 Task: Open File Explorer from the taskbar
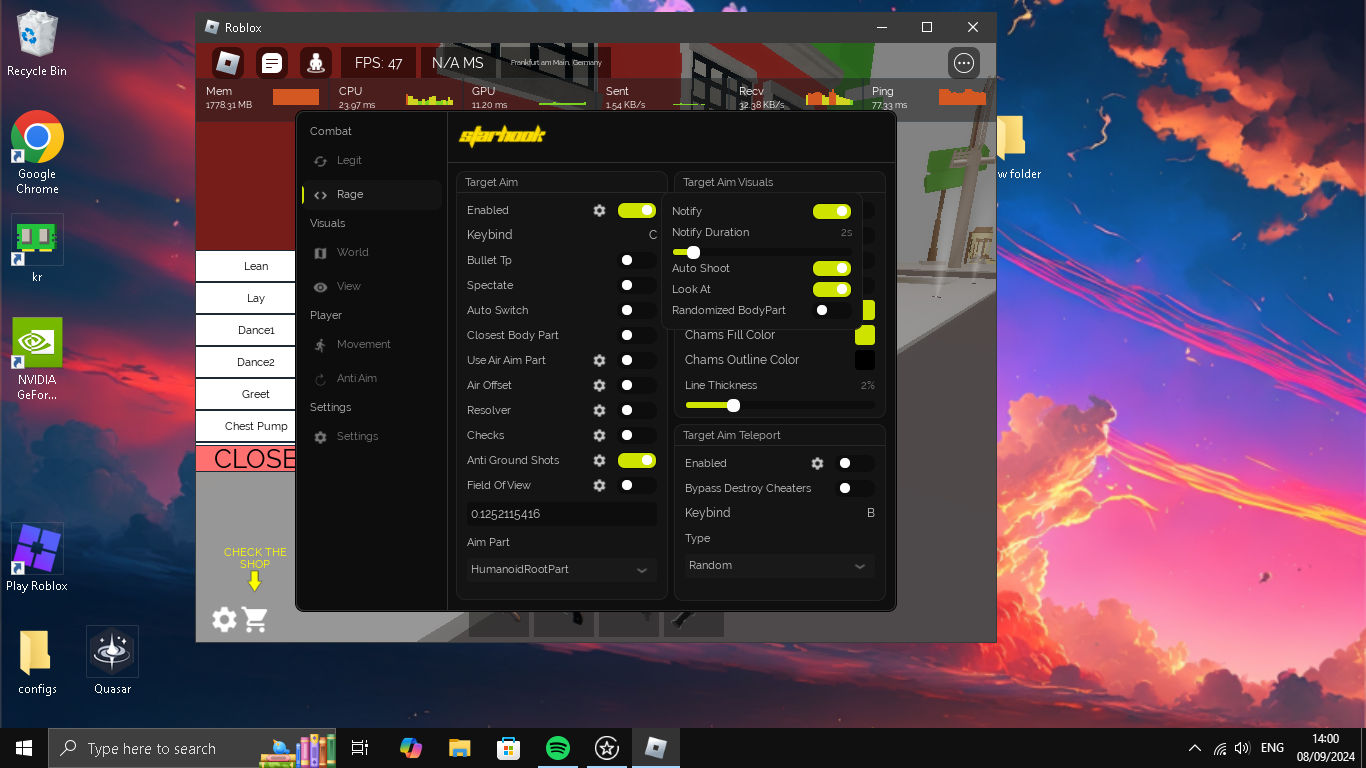pyautogui.click(x=459, y=748)
